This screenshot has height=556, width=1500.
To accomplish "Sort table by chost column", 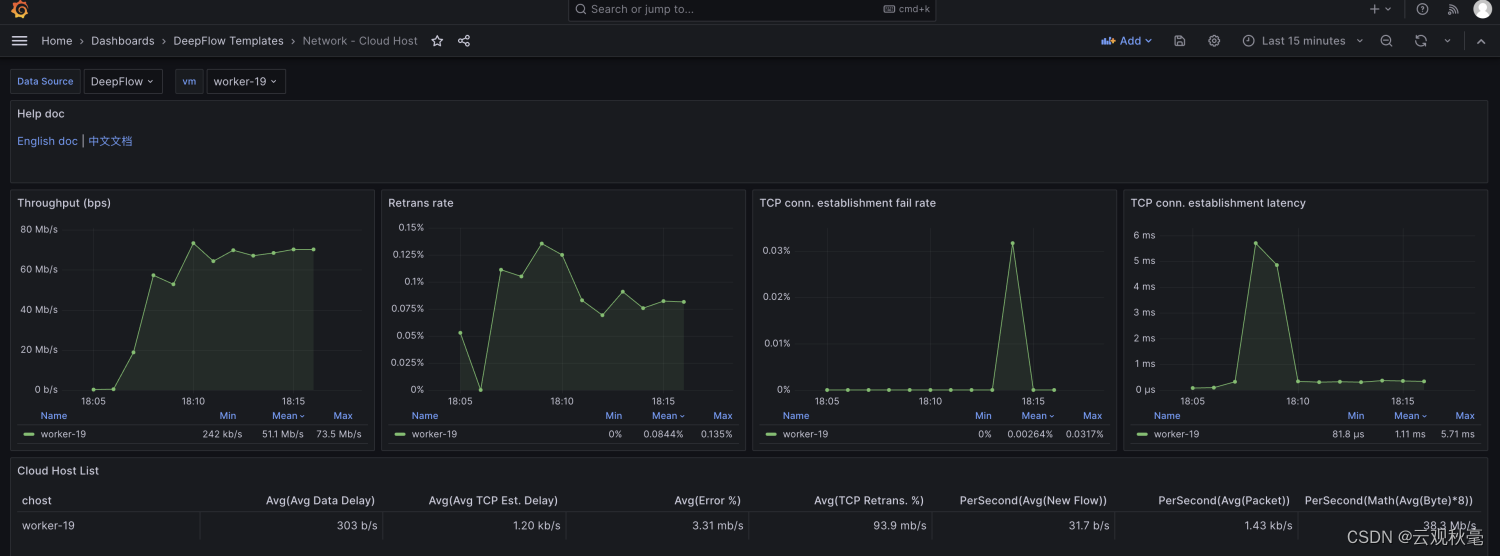I will (37, 500).
